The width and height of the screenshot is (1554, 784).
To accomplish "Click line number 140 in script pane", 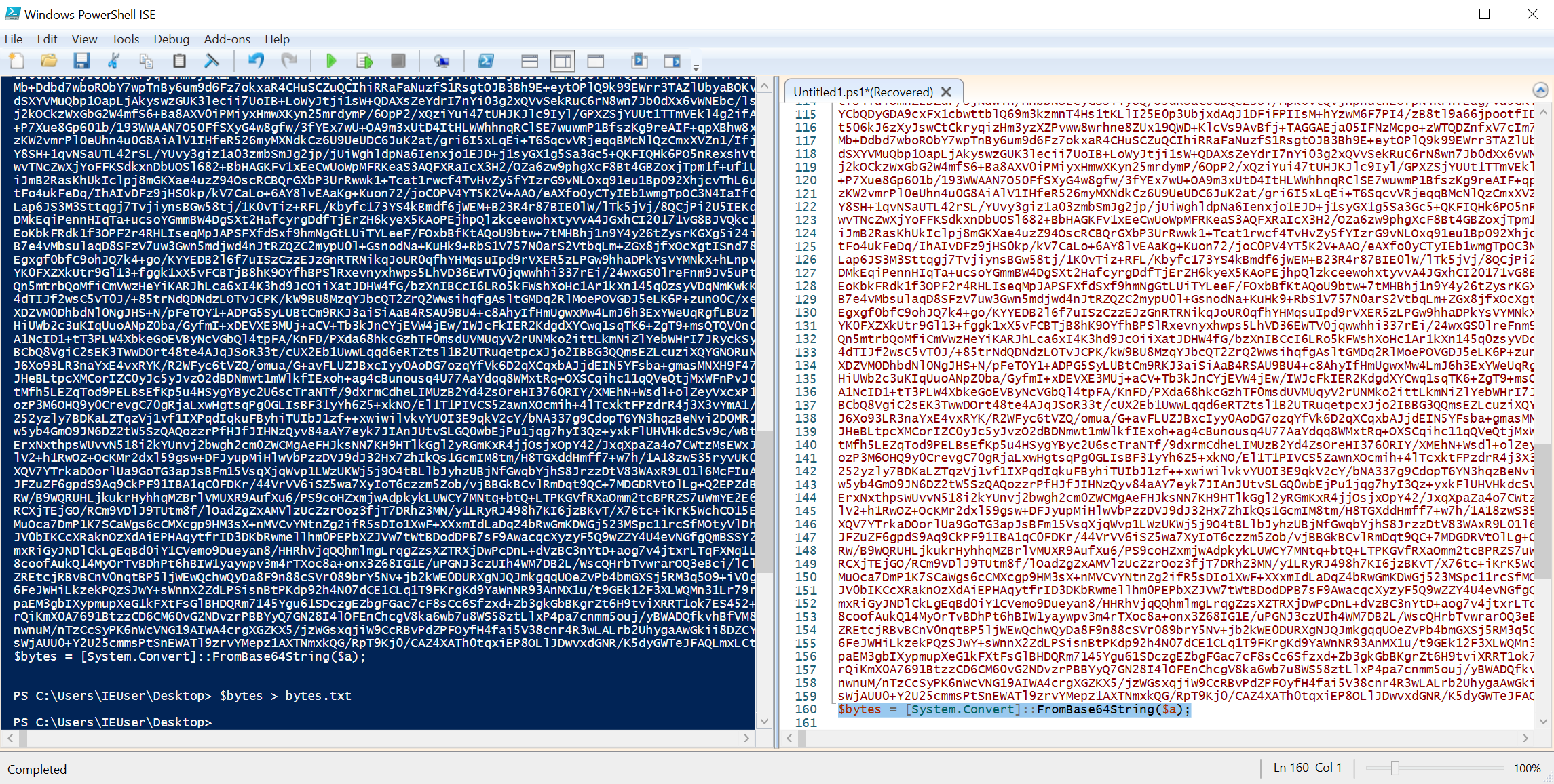I will tap(806, 445).
